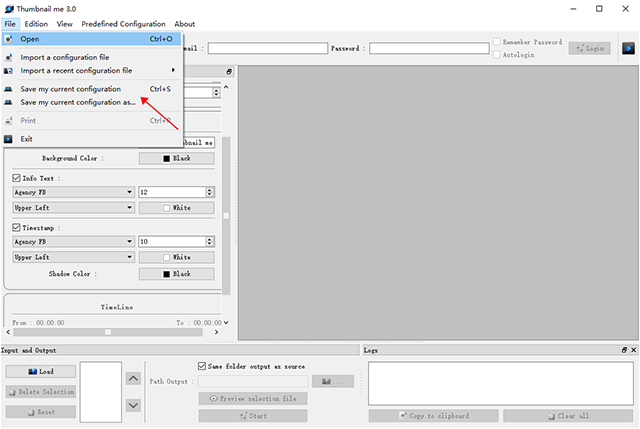Disable the Info Text checkbox

(x=17, y=177)
